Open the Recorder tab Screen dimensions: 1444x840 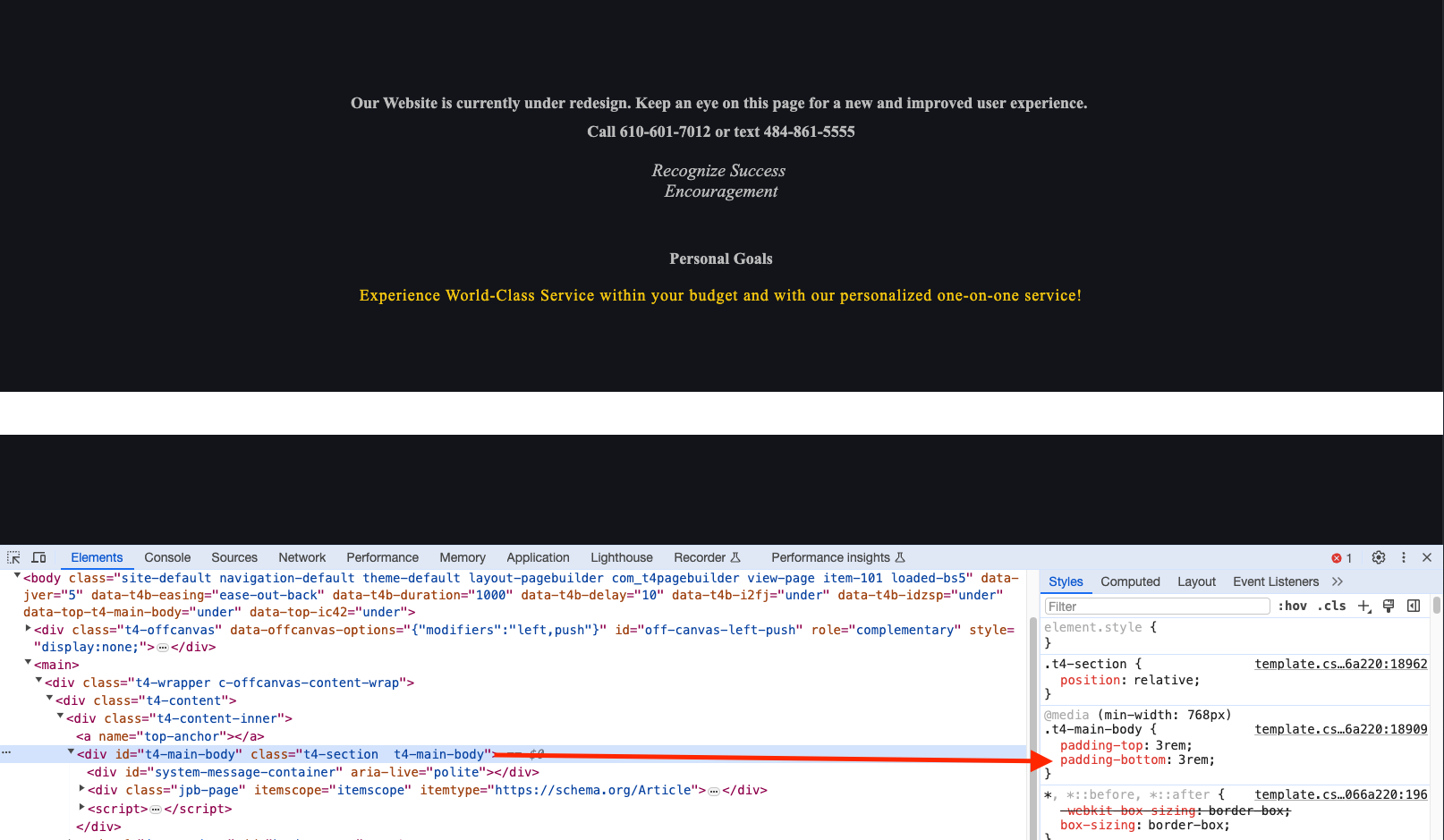pyautogui.click(x=707, y=557)
